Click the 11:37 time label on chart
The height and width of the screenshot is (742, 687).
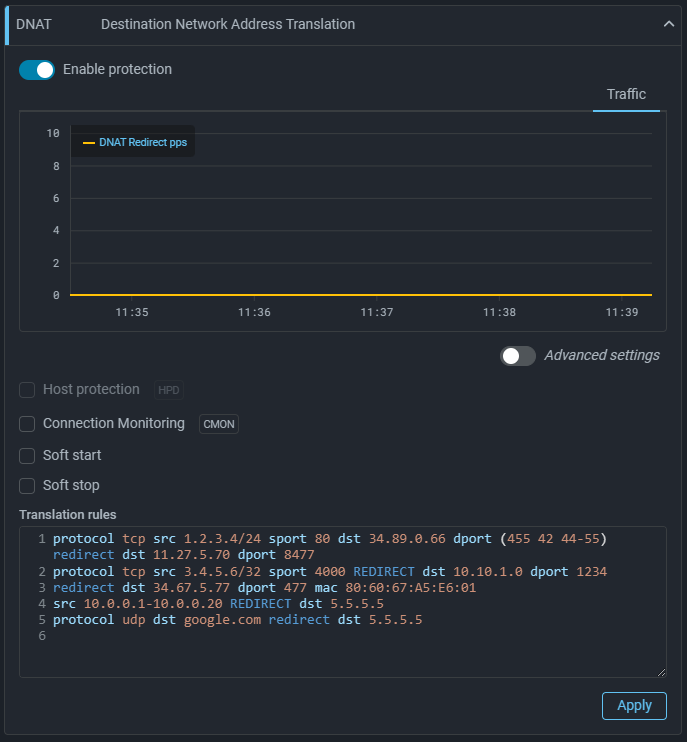click(376, 312)
